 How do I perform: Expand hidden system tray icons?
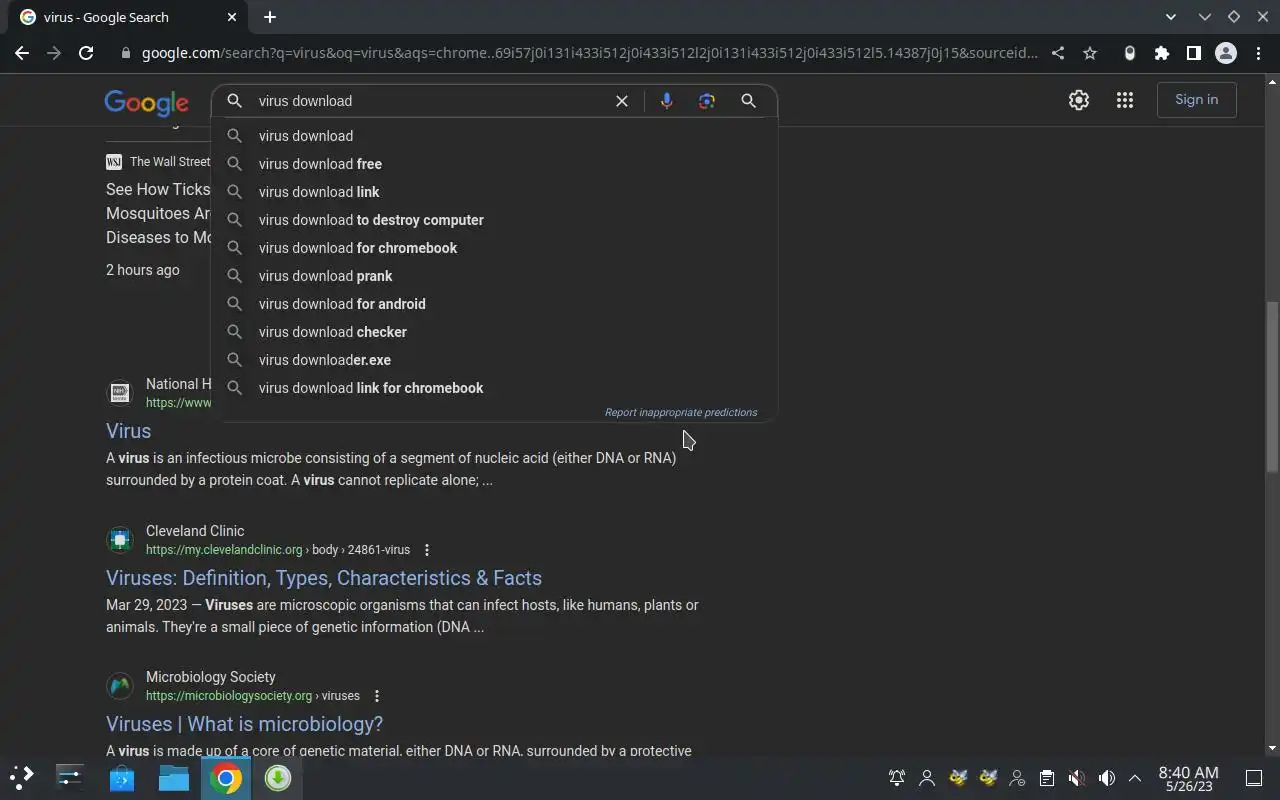[1135, 778]
